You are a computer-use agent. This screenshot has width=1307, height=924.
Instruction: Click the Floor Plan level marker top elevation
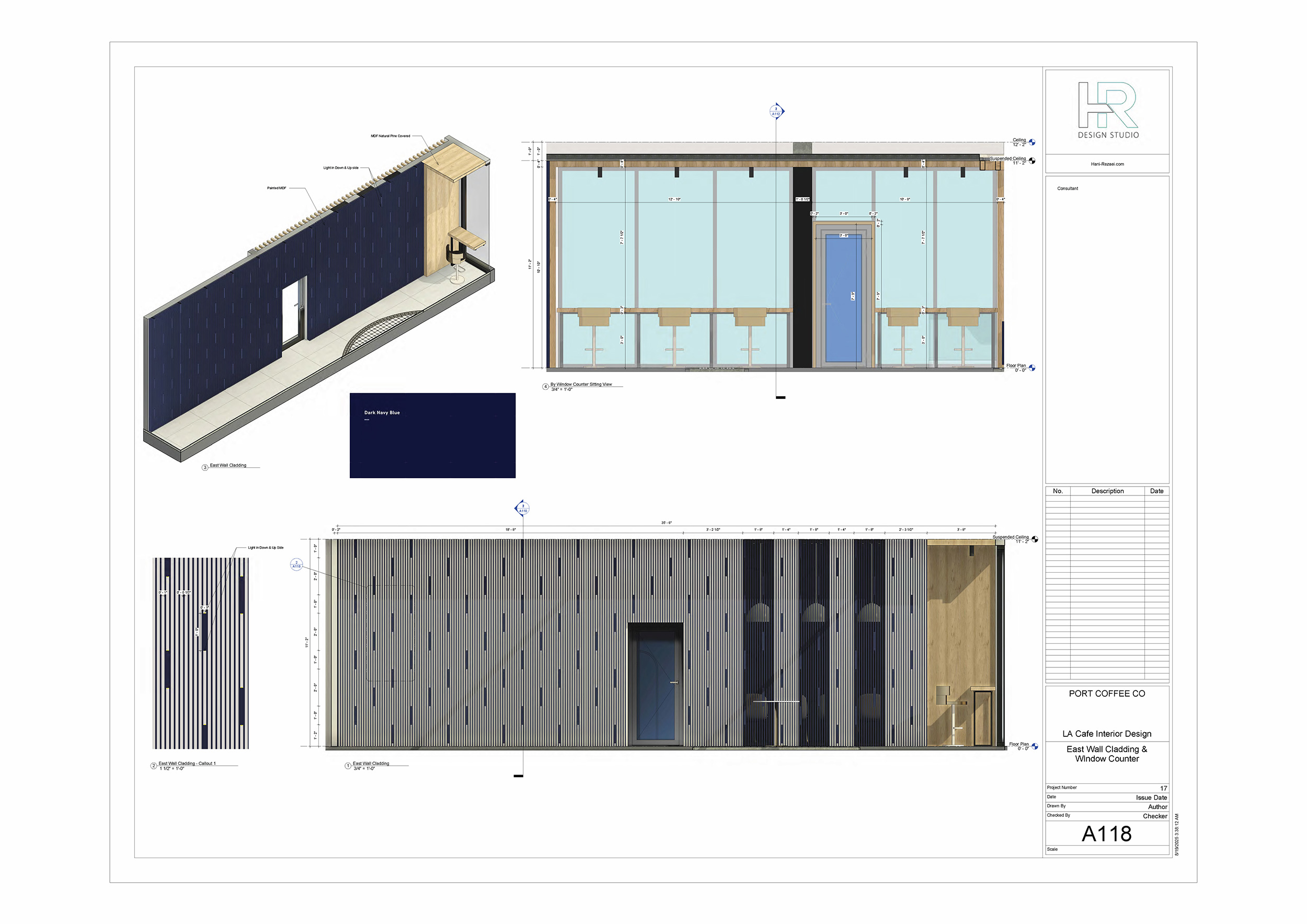[1031, 368]
